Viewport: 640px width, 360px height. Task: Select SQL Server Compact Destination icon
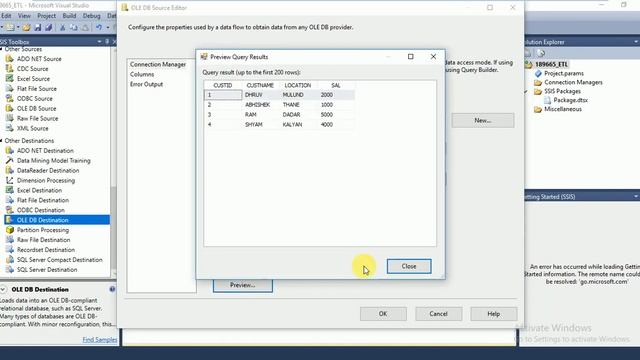[9, 260]
